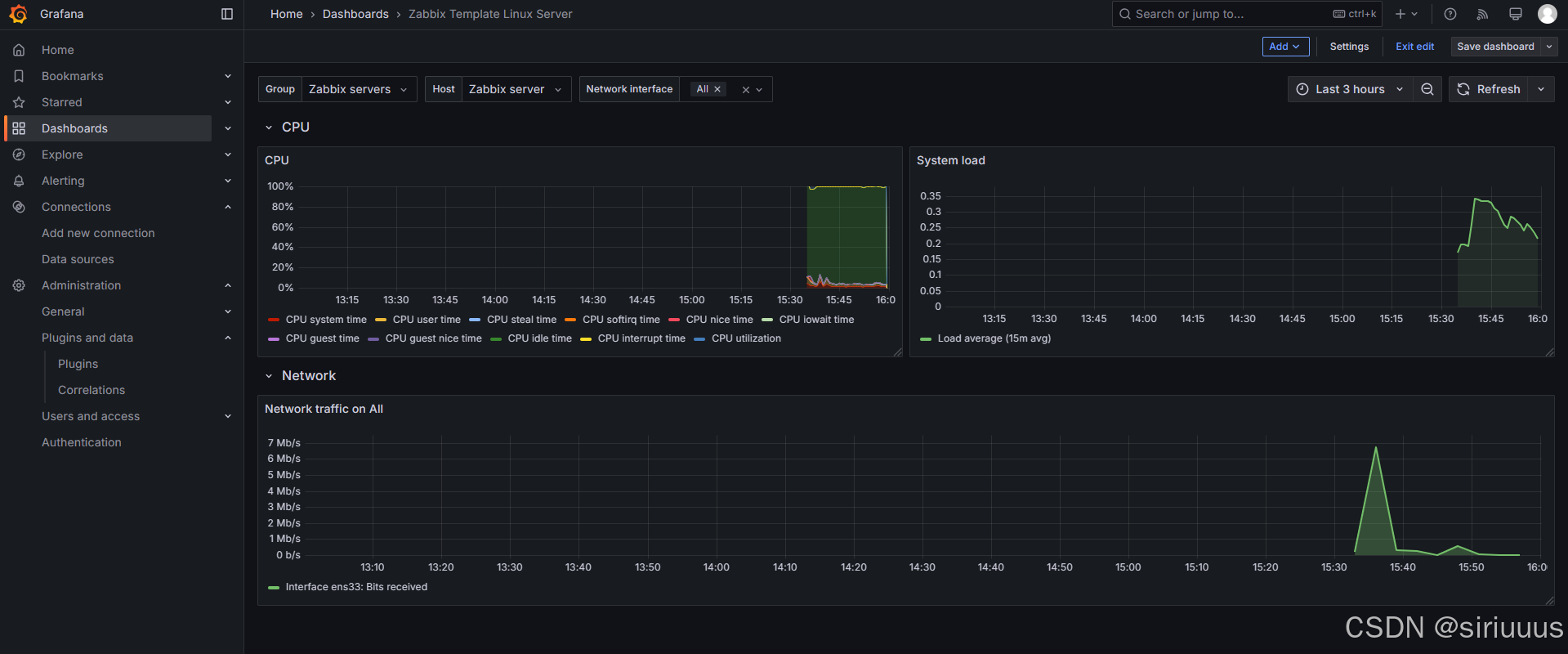Toggle the sidebar dock menu icon
Screen dimensions: 1568x654
(x=227, y=14)
